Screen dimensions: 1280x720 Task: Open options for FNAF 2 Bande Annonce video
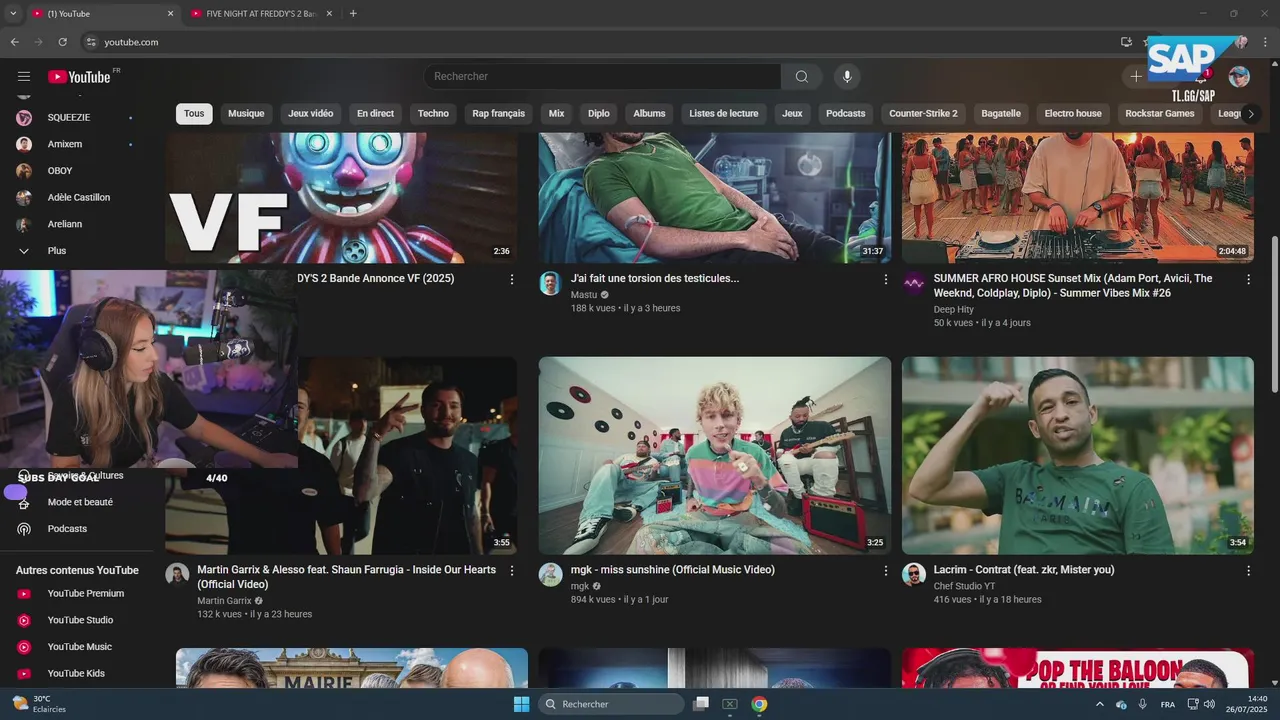pyautogui.click(x=512, y=280)
